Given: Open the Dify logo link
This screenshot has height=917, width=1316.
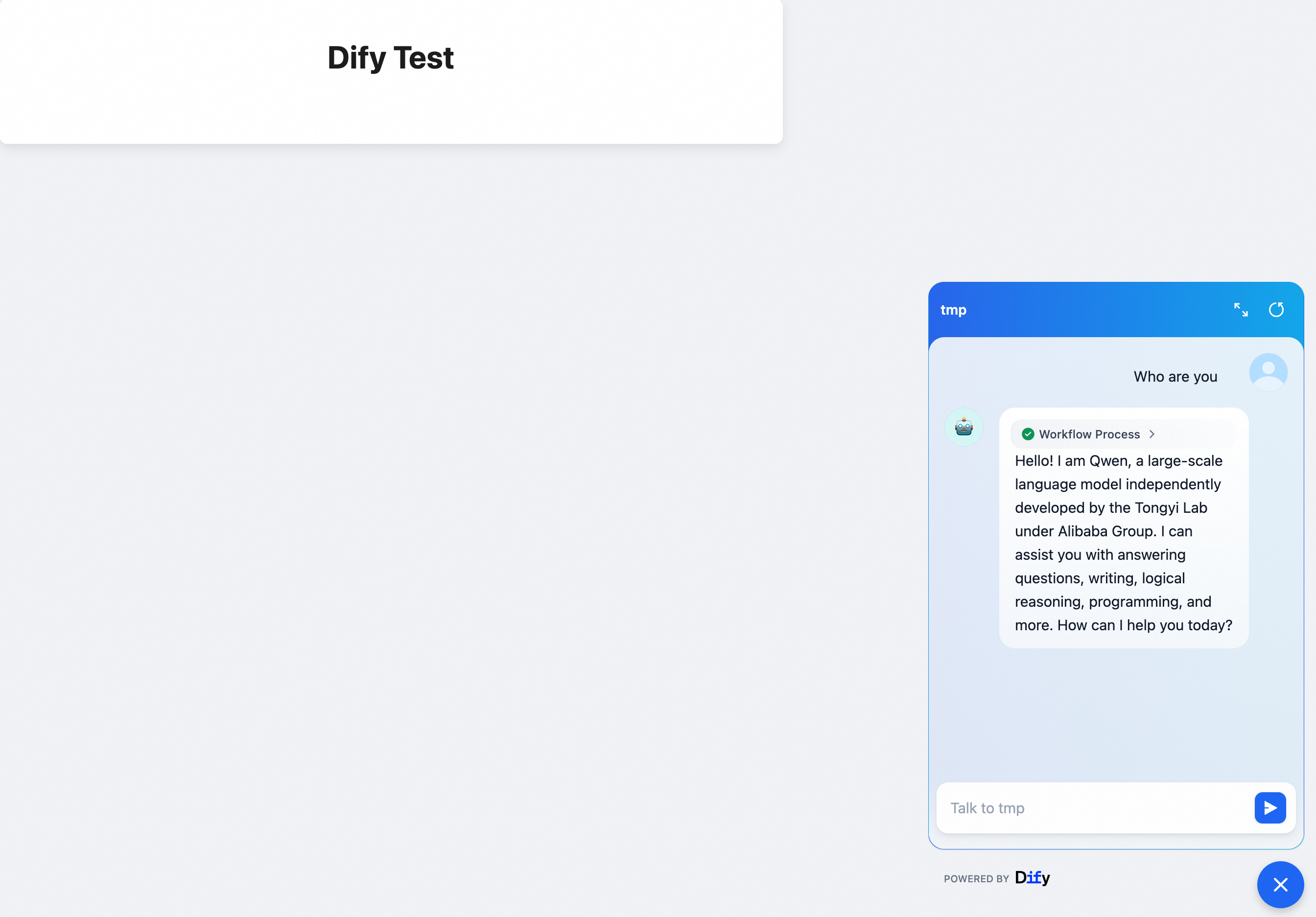Looking at the screenshot, I should click(x=1032, y=877).
